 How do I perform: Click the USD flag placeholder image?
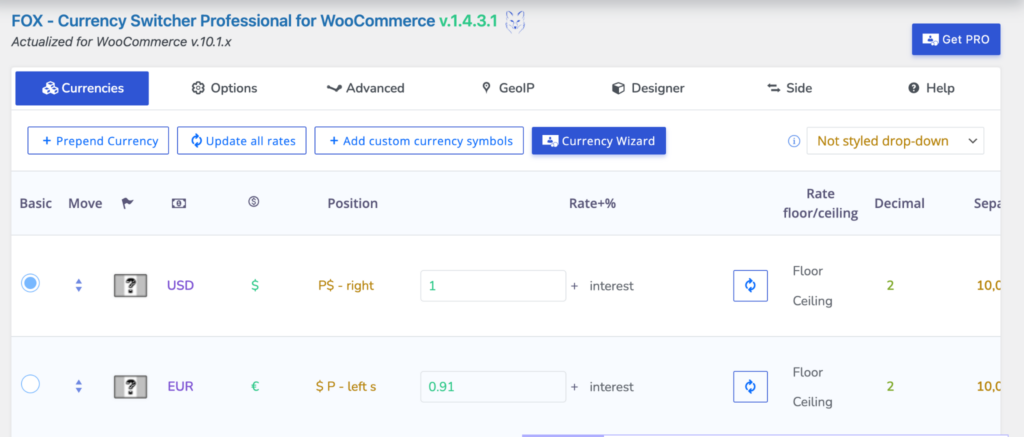click(x=130, y=286)
